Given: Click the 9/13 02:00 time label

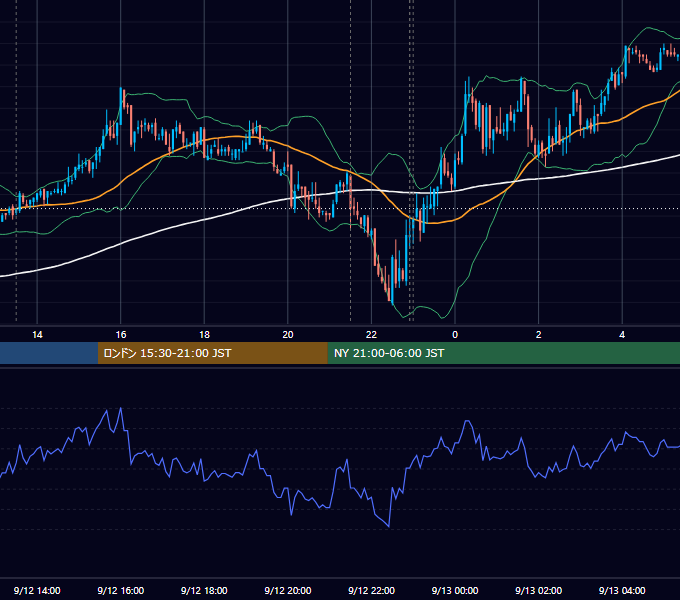Looking at the screenshot, I should [539, 590].
